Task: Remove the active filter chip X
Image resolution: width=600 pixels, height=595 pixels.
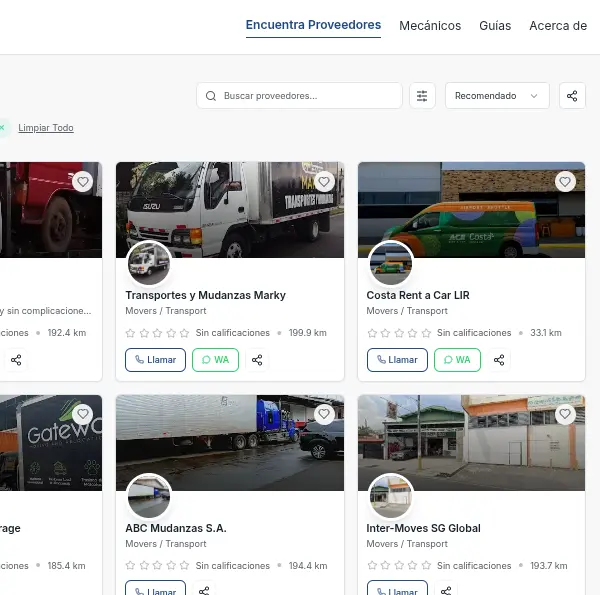Action: tap(2, 128)
